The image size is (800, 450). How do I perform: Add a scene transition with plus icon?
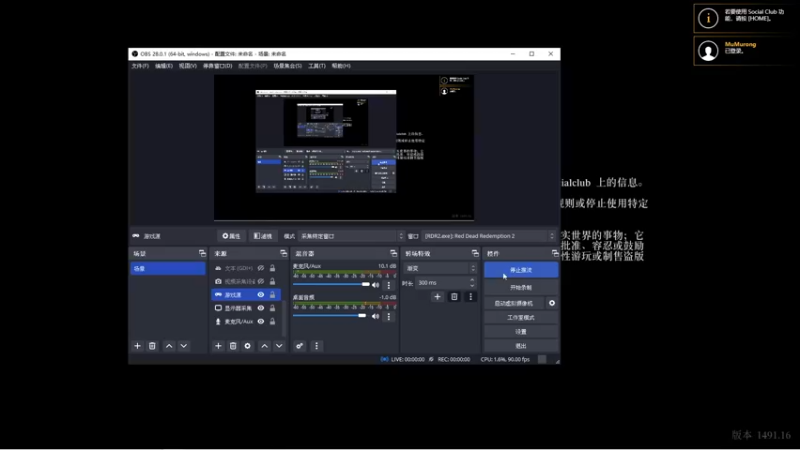pyautogui.click(x=437, y=296)
